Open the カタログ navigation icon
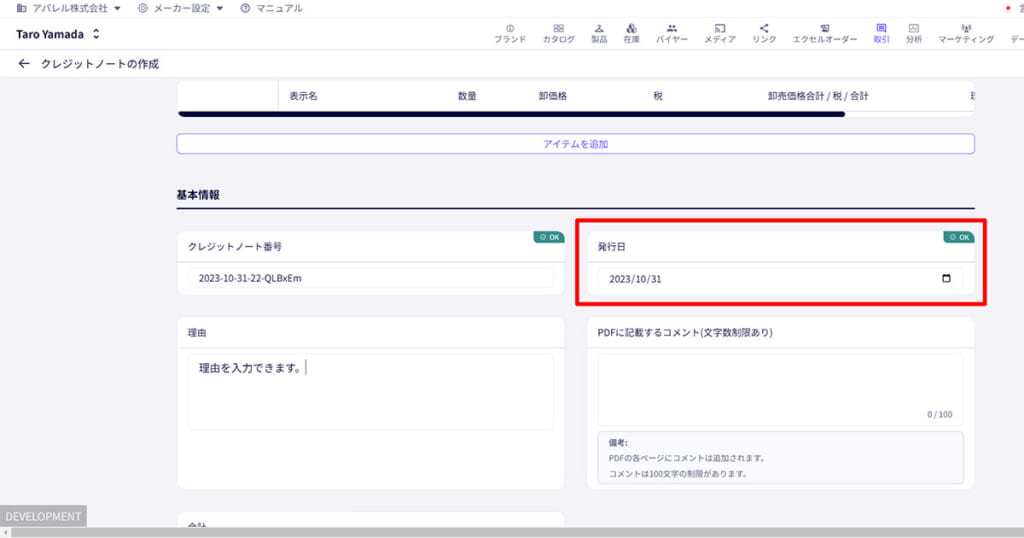Image resolution: width=1024 pixels, height=538 pixels. pos(558,33)
